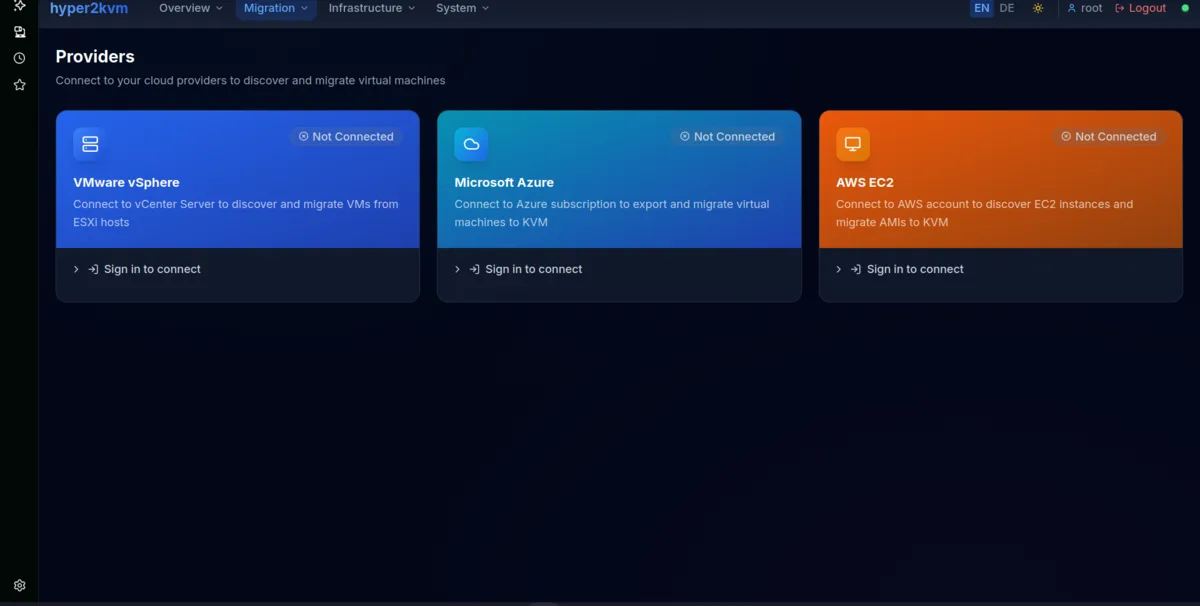Expand the Microsoft Azure sign-in chevron
Screen dimensions: 1200x606
pos(457,269)
